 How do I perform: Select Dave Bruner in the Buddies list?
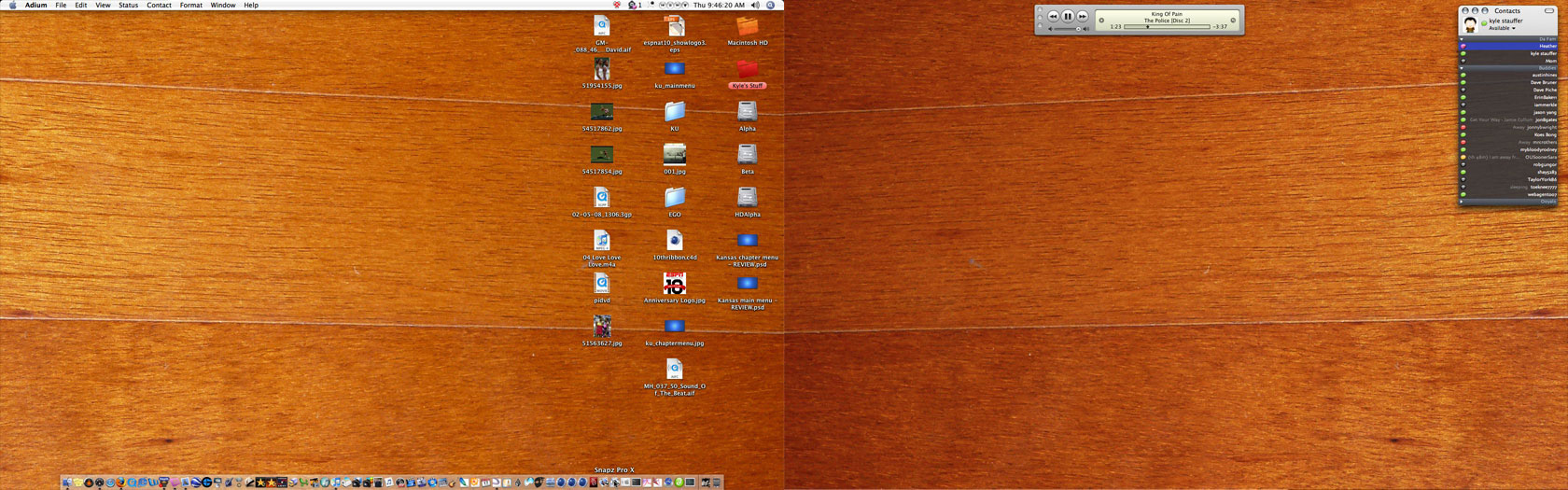click(1508, 82)
